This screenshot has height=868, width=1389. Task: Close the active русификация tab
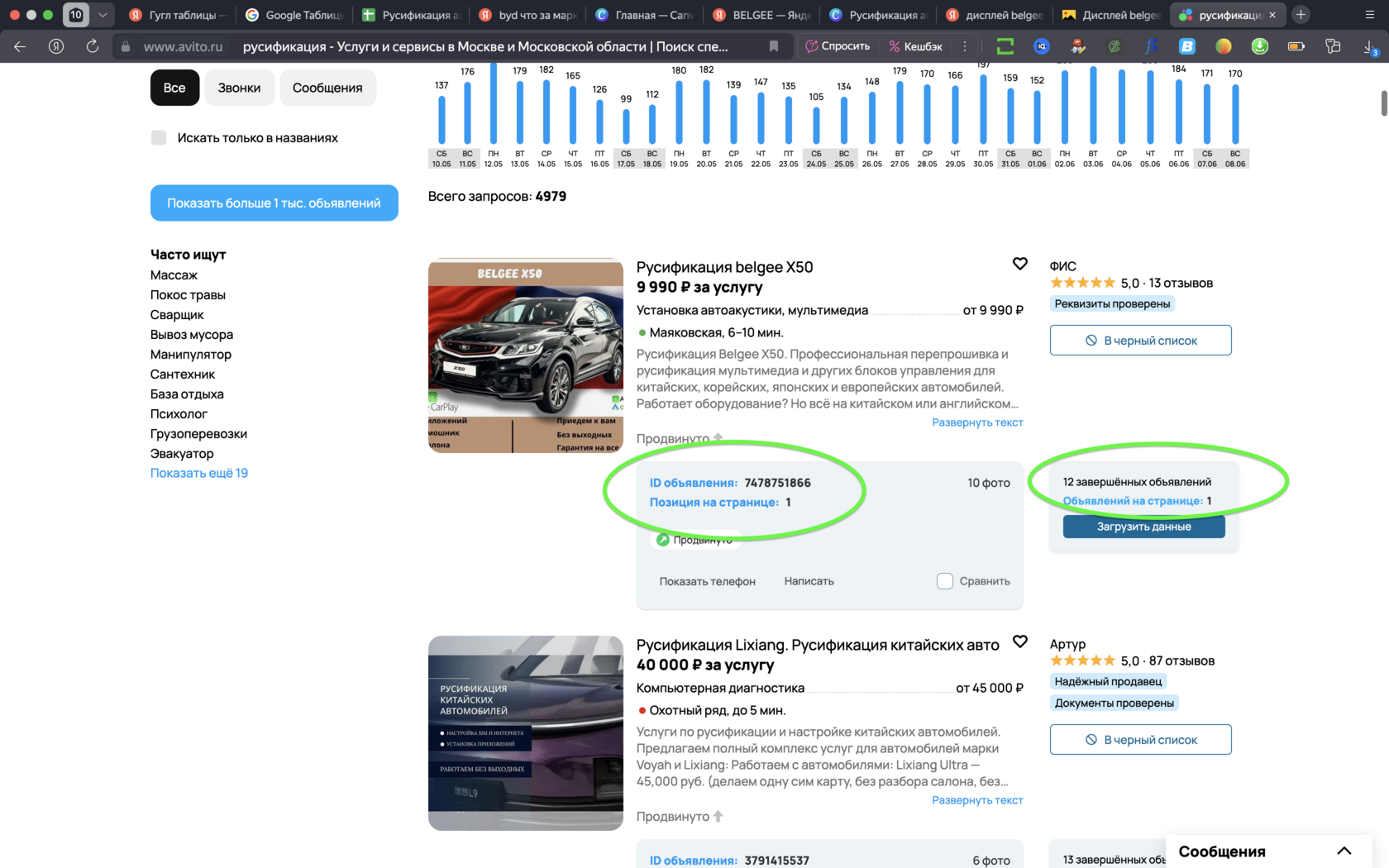click(1272, 15)
